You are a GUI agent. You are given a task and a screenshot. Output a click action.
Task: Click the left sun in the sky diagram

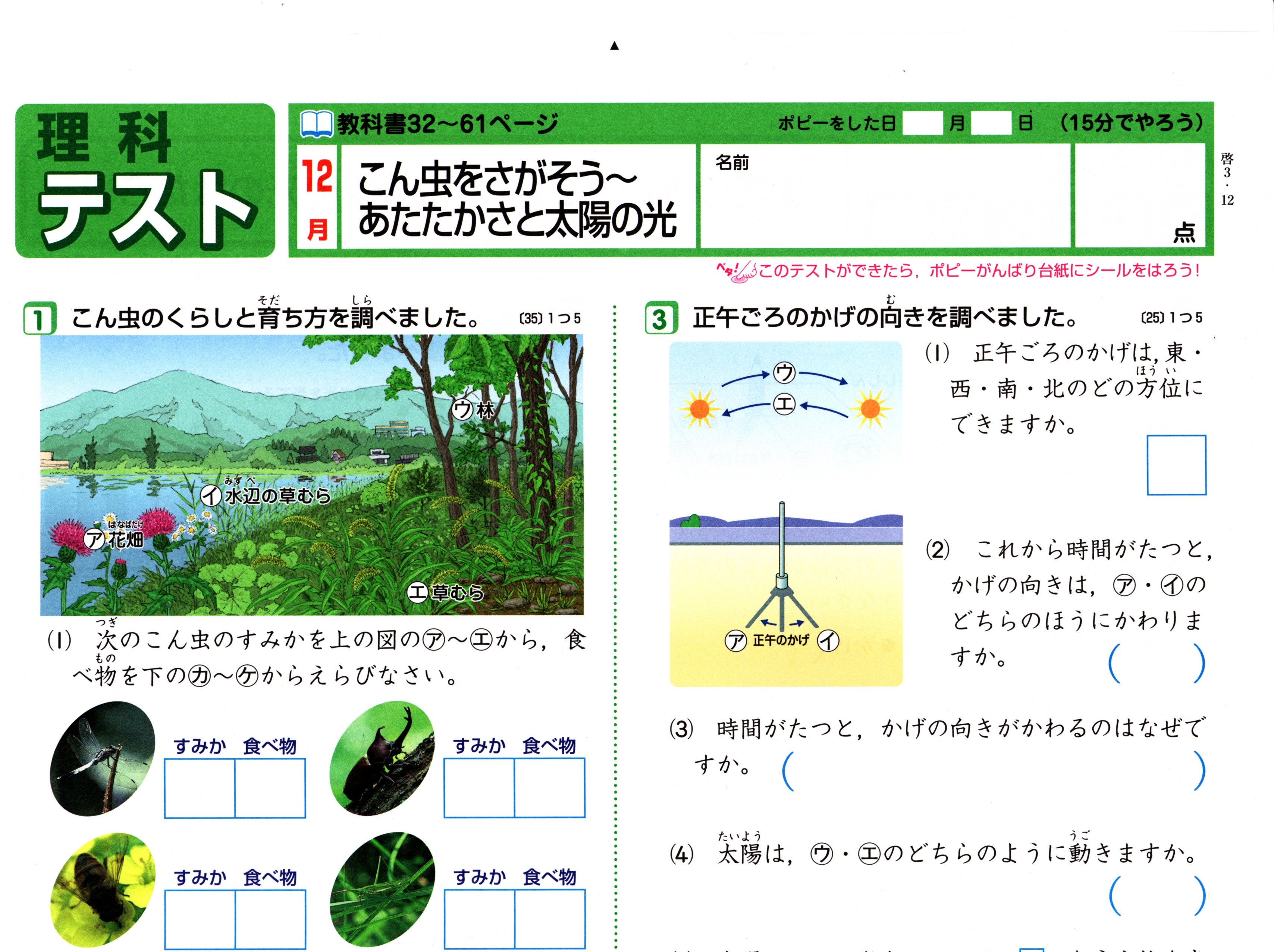pyautogui.click(x=699, y=408)
